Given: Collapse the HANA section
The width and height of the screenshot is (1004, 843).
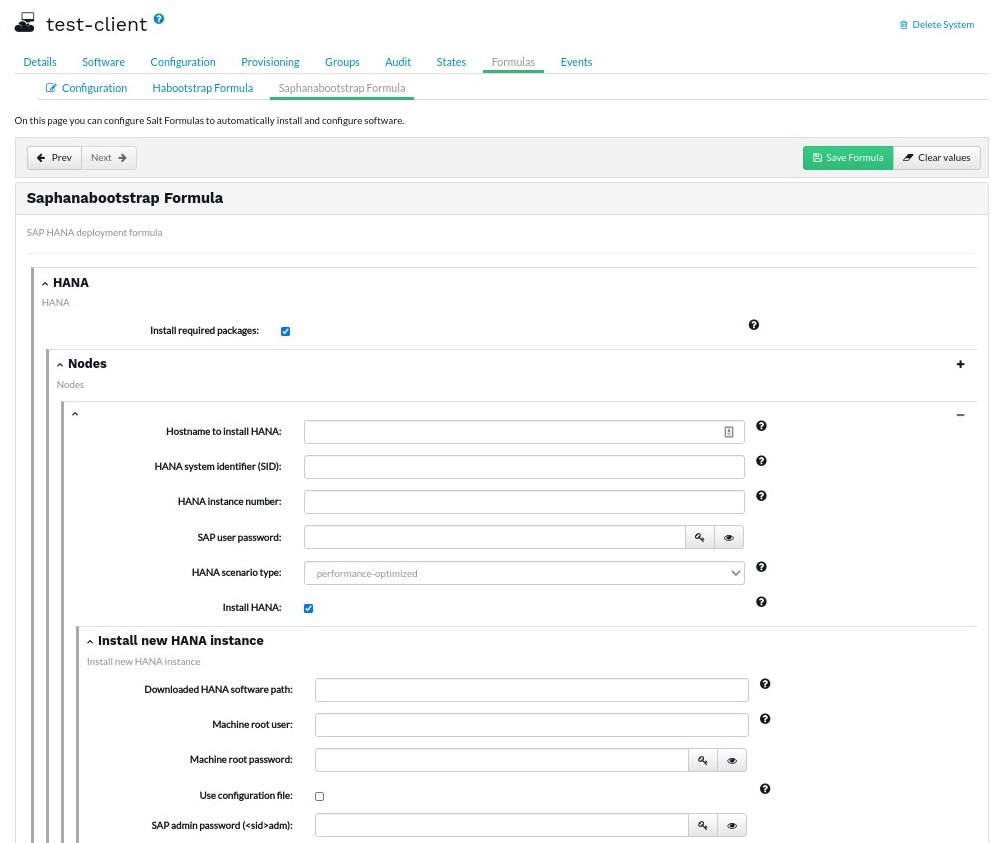Looking at the screenshot, I should [x=45, y=282].
